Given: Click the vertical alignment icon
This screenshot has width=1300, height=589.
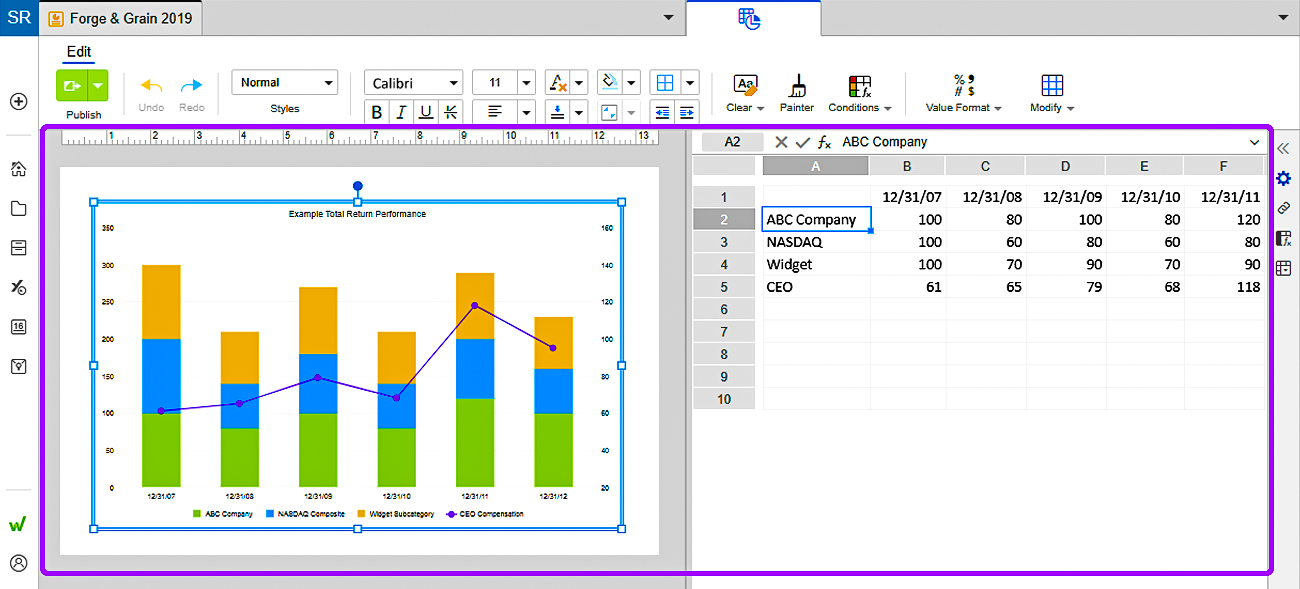Looking at the screenshot, I should 556,111.
